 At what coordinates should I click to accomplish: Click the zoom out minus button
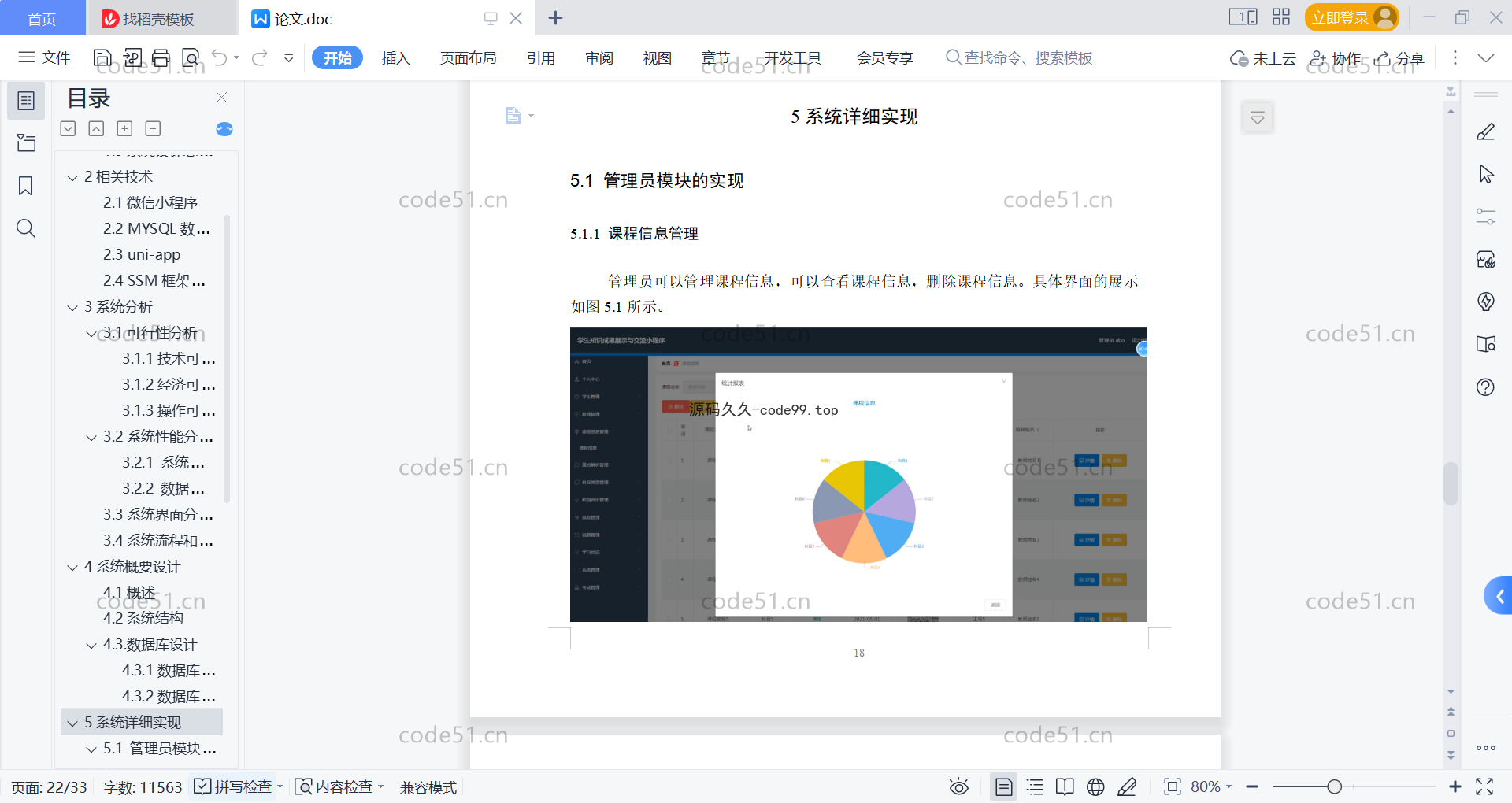pyautogui.click(x=1252, y=786)
